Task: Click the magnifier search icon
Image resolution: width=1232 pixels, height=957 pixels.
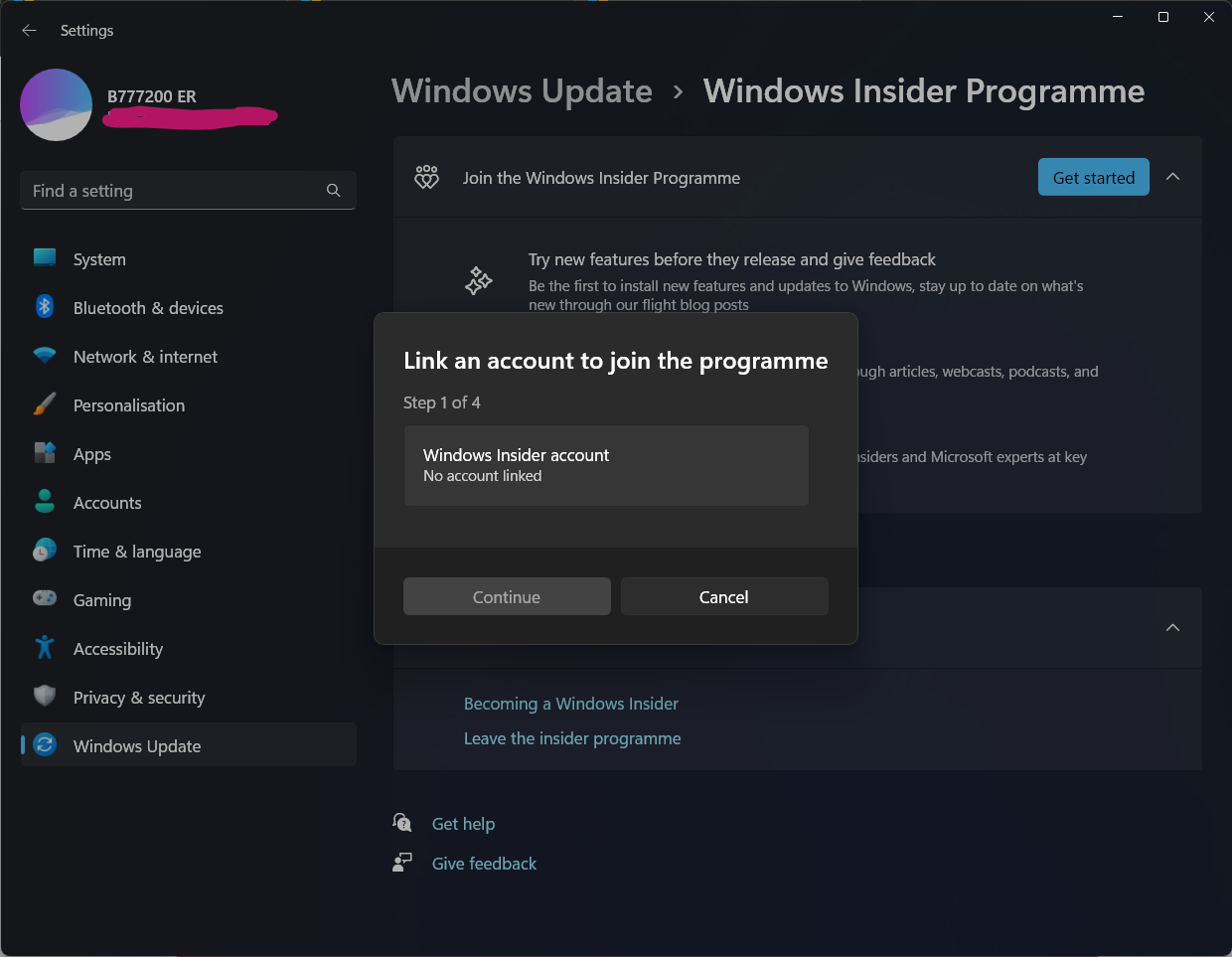Action: pos(334,191)
